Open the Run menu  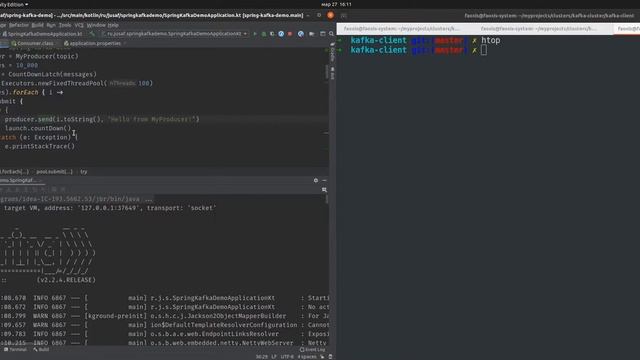coord(51,25)
